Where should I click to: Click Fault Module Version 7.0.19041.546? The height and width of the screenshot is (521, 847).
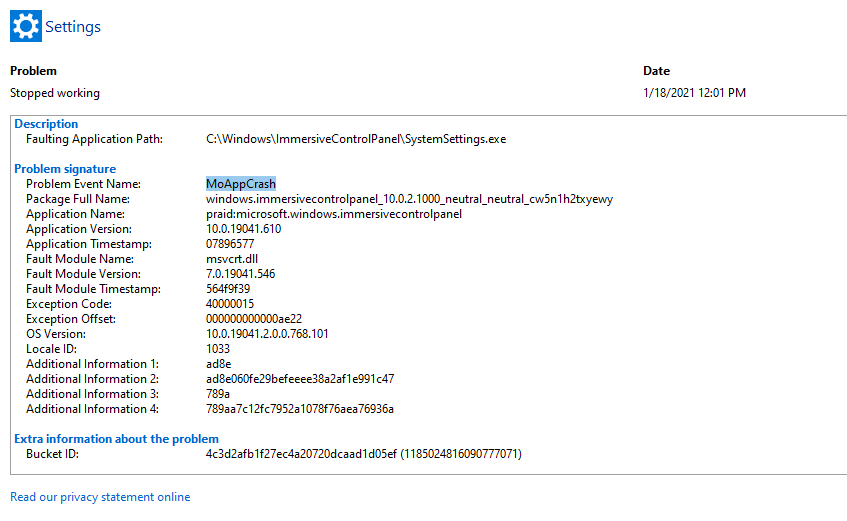(240, 274)
